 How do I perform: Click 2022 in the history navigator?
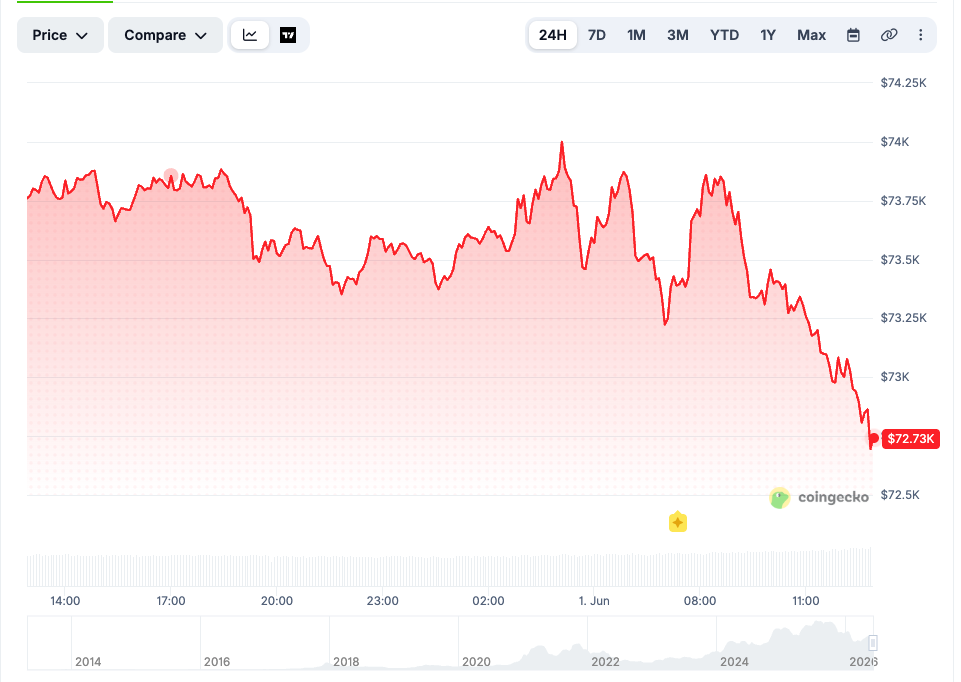click(x=605, y=662)
